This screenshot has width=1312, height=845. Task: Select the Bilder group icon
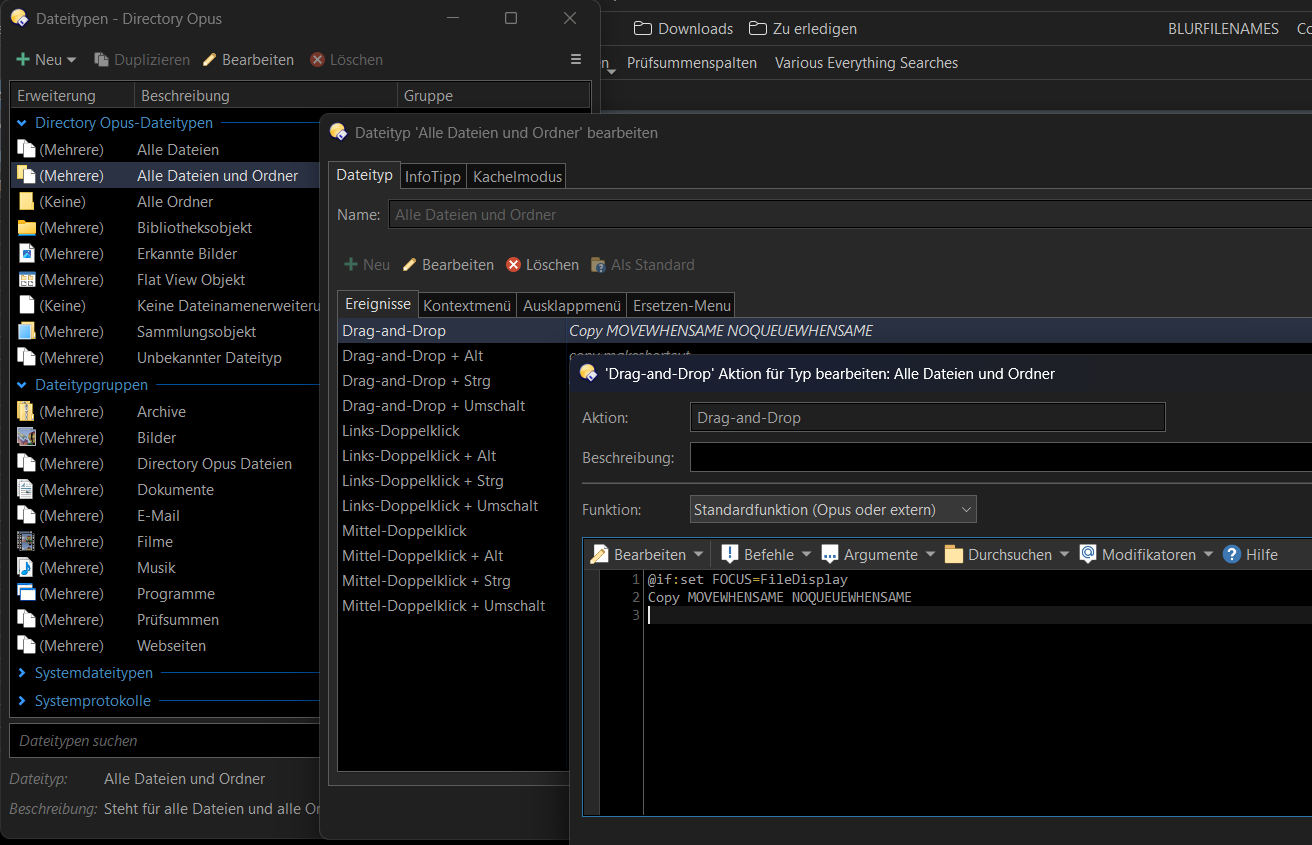click(26, 437)
